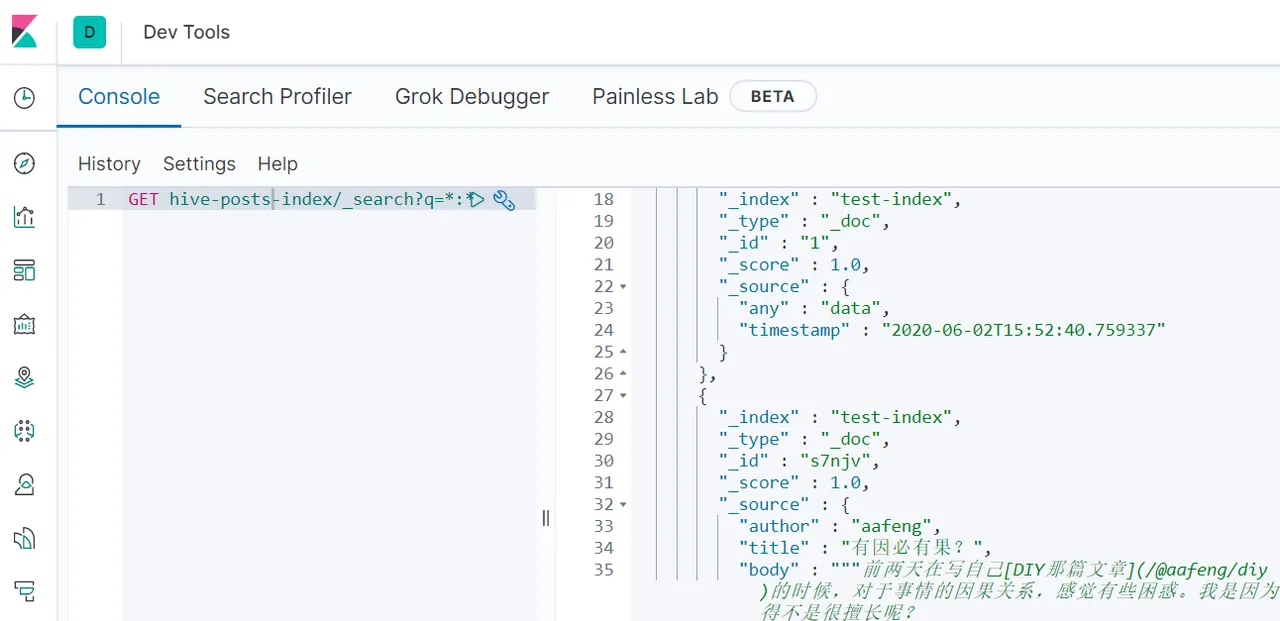Run request with green play icon
Image resolution: width=1280 pixels, height=621 pixels.
click(x=477, y=199)
